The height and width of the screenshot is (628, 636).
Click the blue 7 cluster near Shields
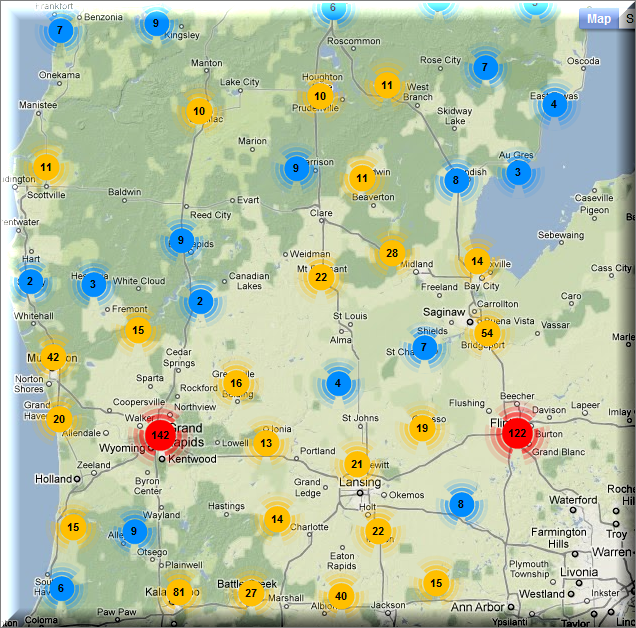coord(424,347)
